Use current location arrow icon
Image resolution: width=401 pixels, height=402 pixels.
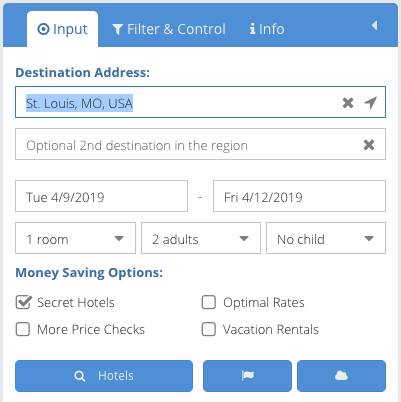coord(370,103)
